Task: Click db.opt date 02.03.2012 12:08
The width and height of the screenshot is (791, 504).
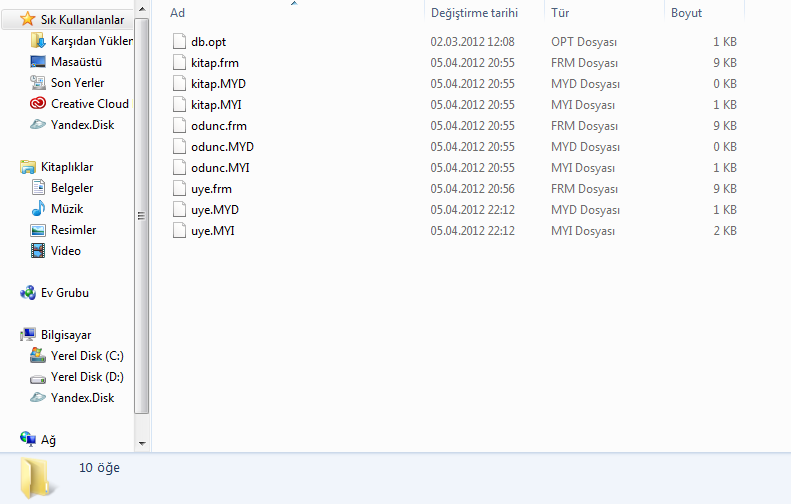Action: pyautogui.click(x=472, y=42)
